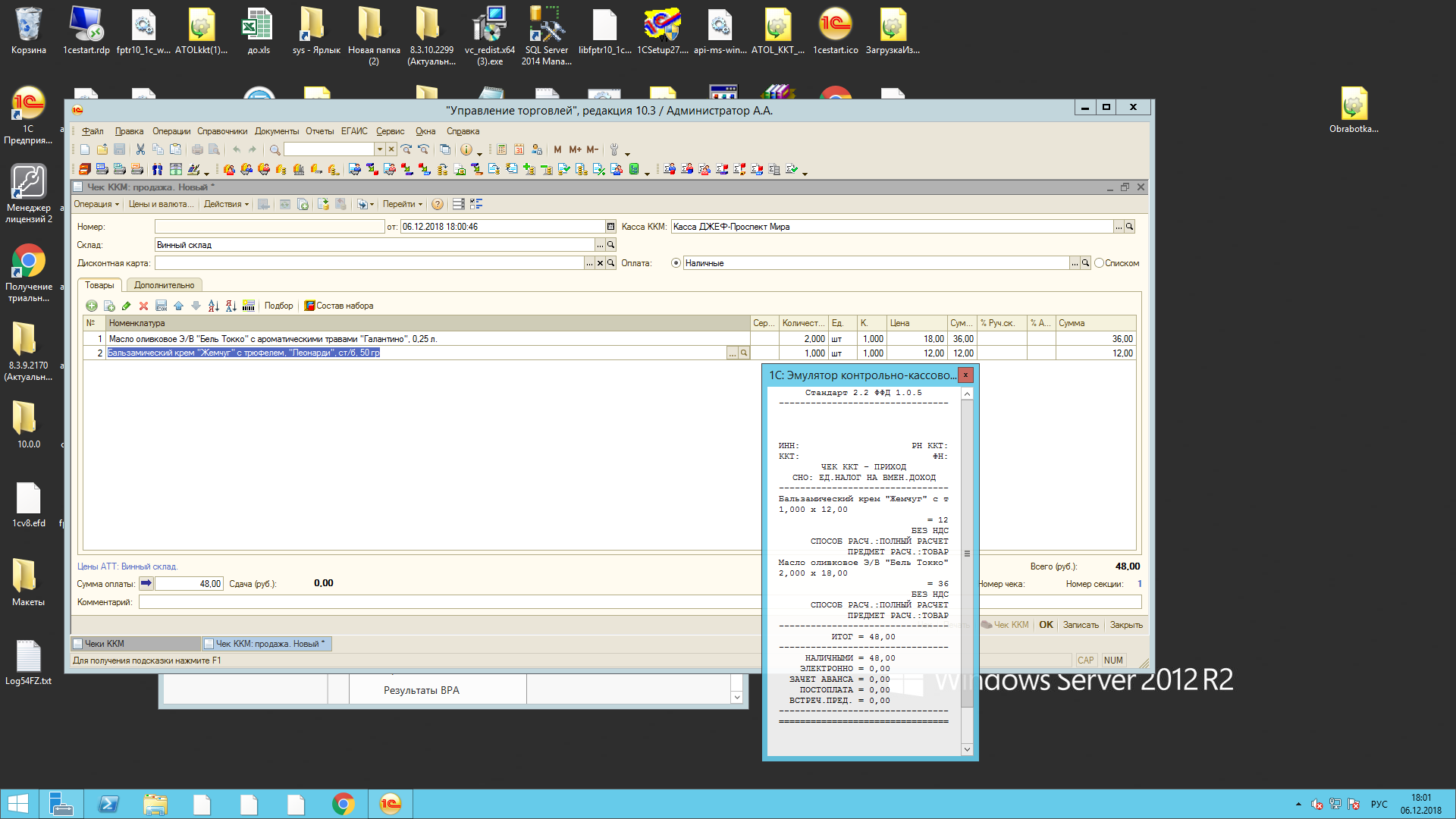Click the help question mark icon

click(x=438, y=204)
